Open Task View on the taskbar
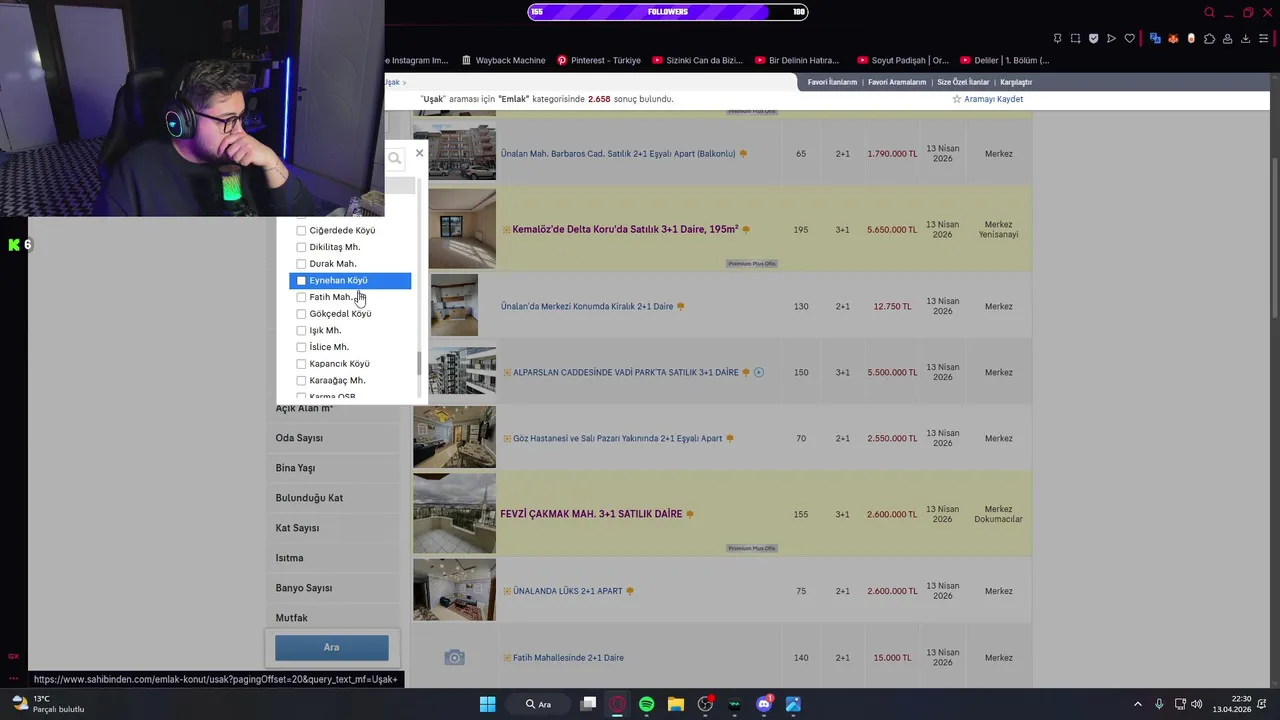 [x=588, y=704]
